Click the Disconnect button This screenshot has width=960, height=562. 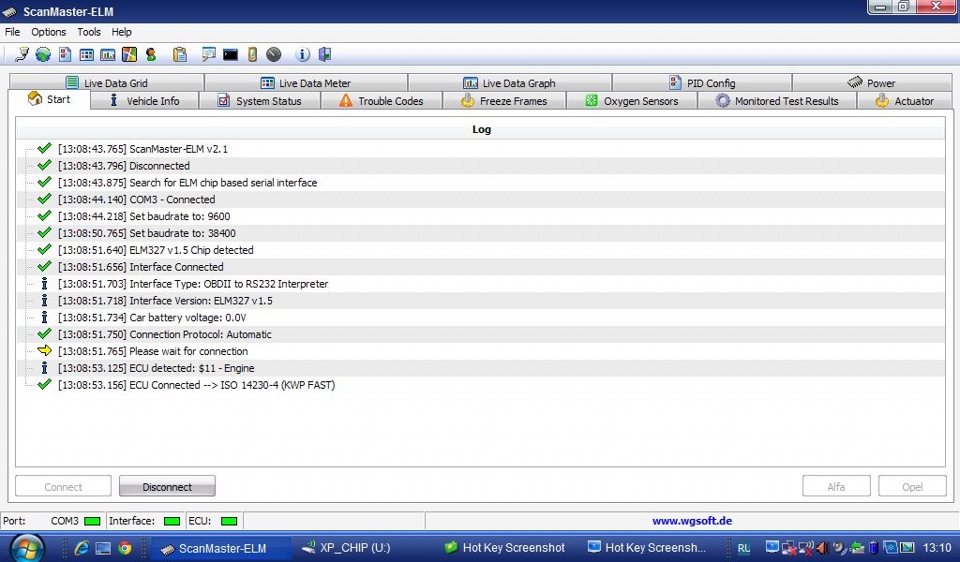pyautogui.click(x=167, y=487)
